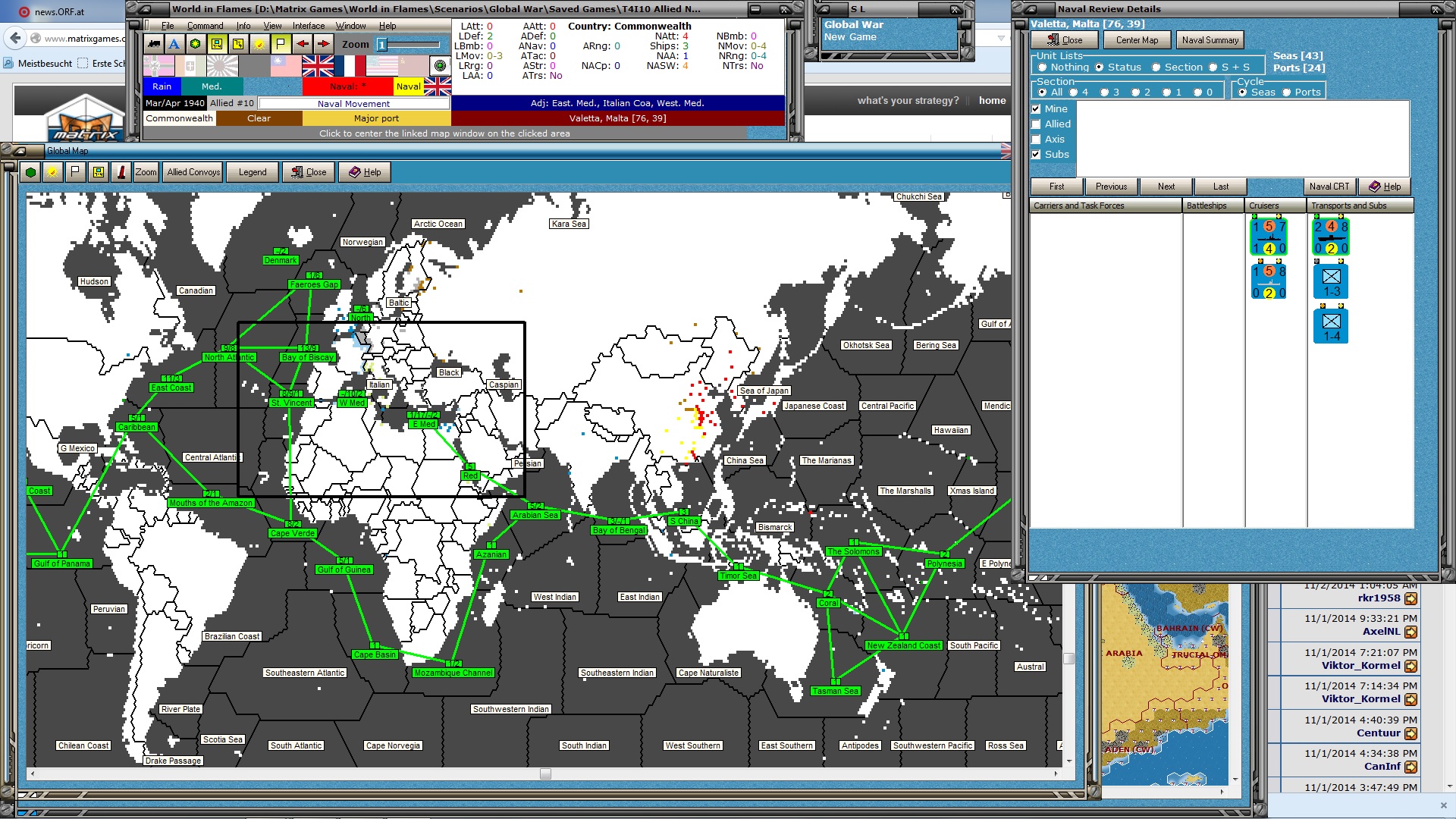Screen dimensions: 1456x819
Task: Open the Window menu
Action: 351,26
